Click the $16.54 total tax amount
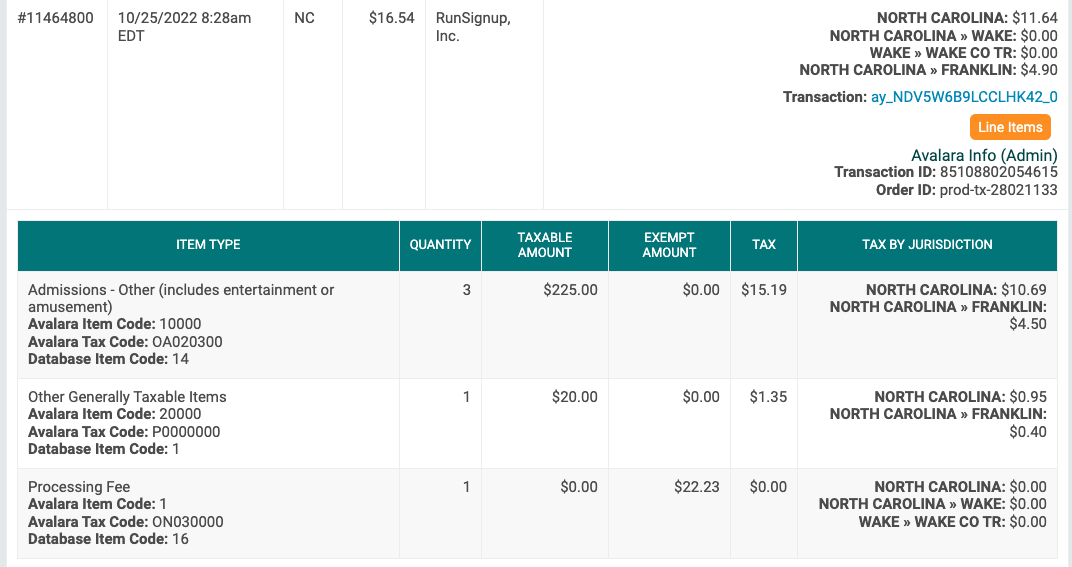1072x567 pixels. 391,18
